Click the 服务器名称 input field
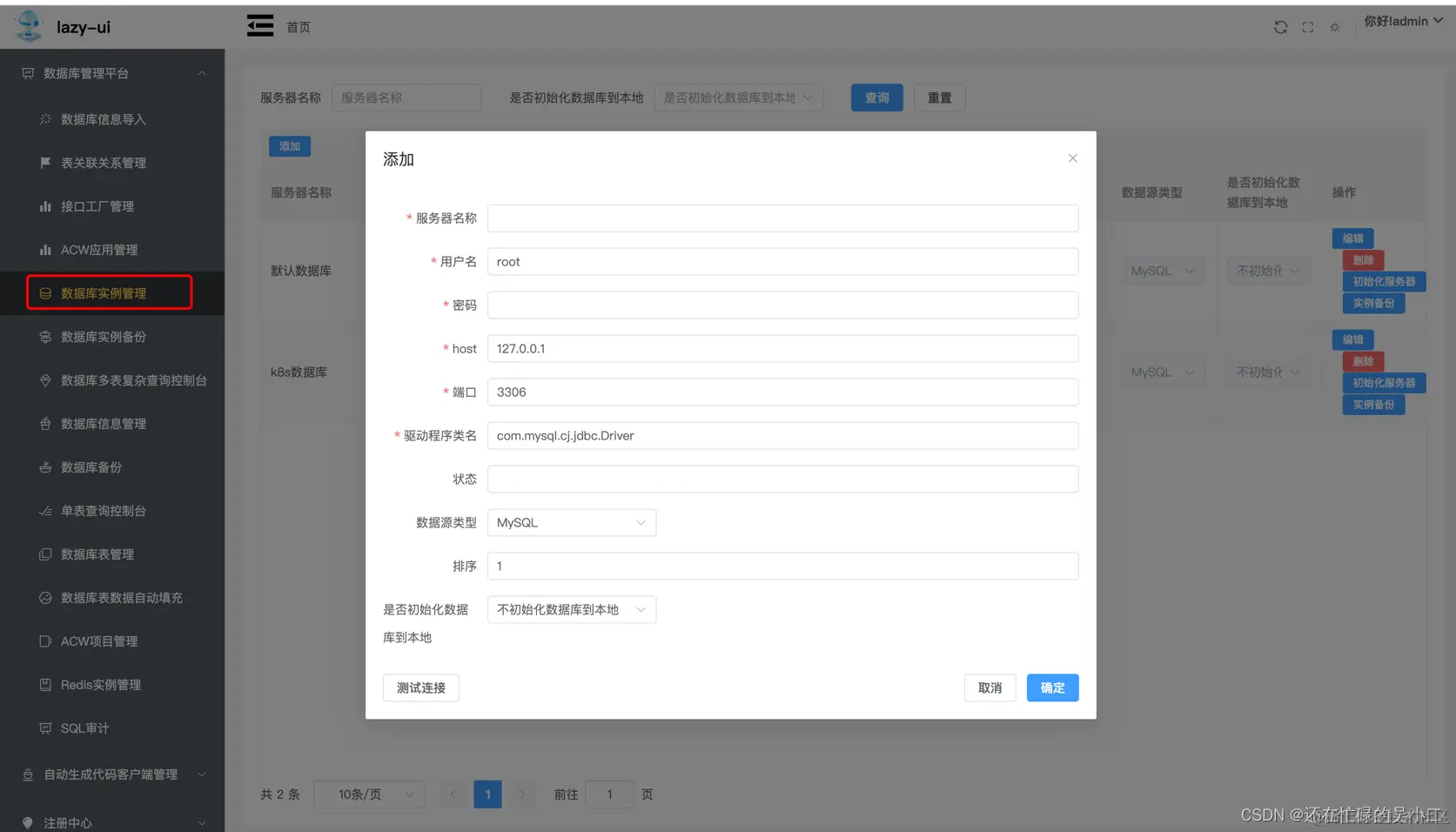Viewport: 1456px width, 832px height. (x=782, y=218)
